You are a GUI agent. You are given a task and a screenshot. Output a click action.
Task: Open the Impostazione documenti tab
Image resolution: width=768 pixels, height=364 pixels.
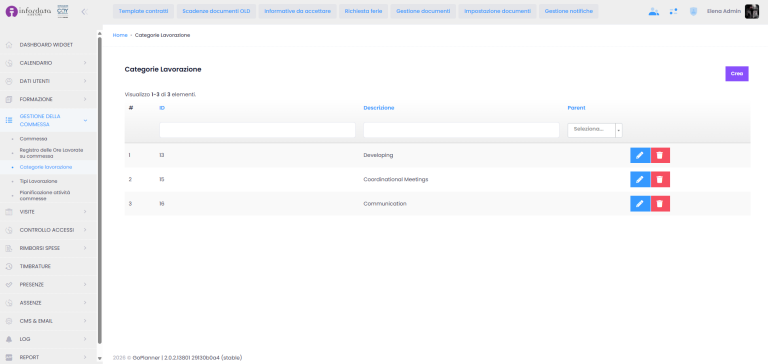point(497,11)
